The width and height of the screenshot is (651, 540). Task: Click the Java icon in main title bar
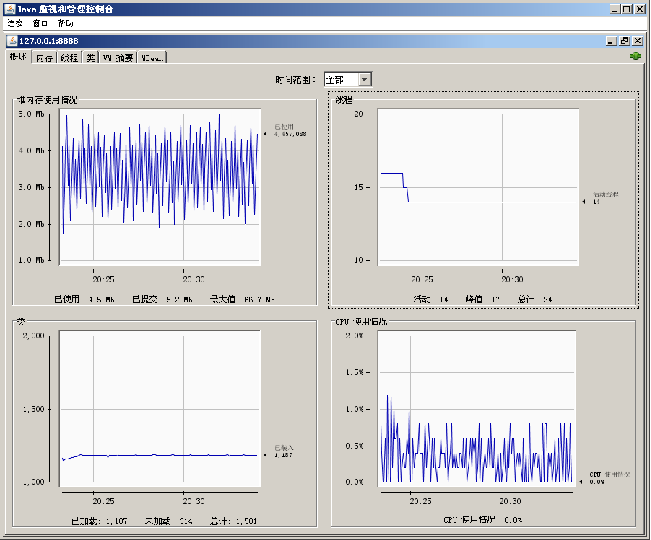(8, 7)
